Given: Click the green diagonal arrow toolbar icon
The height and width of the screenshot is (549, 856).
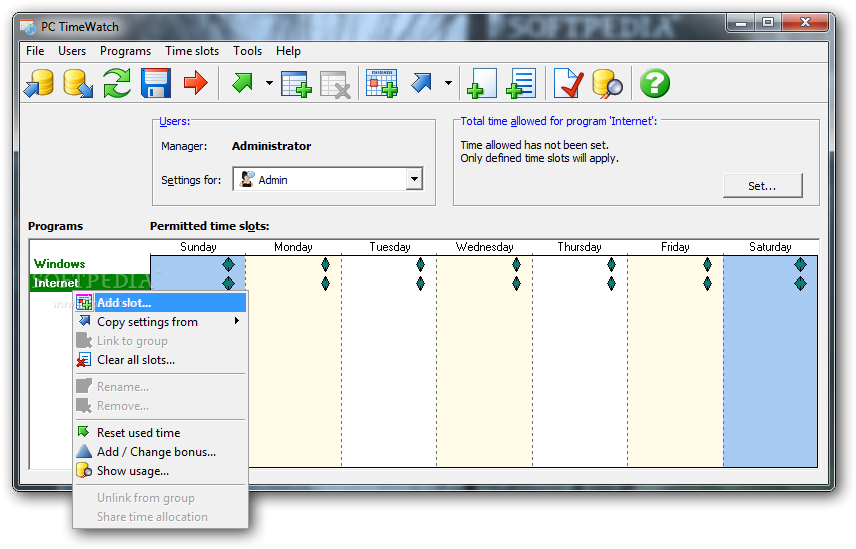Looking at the screenshot, I should (x=242, y=83).
